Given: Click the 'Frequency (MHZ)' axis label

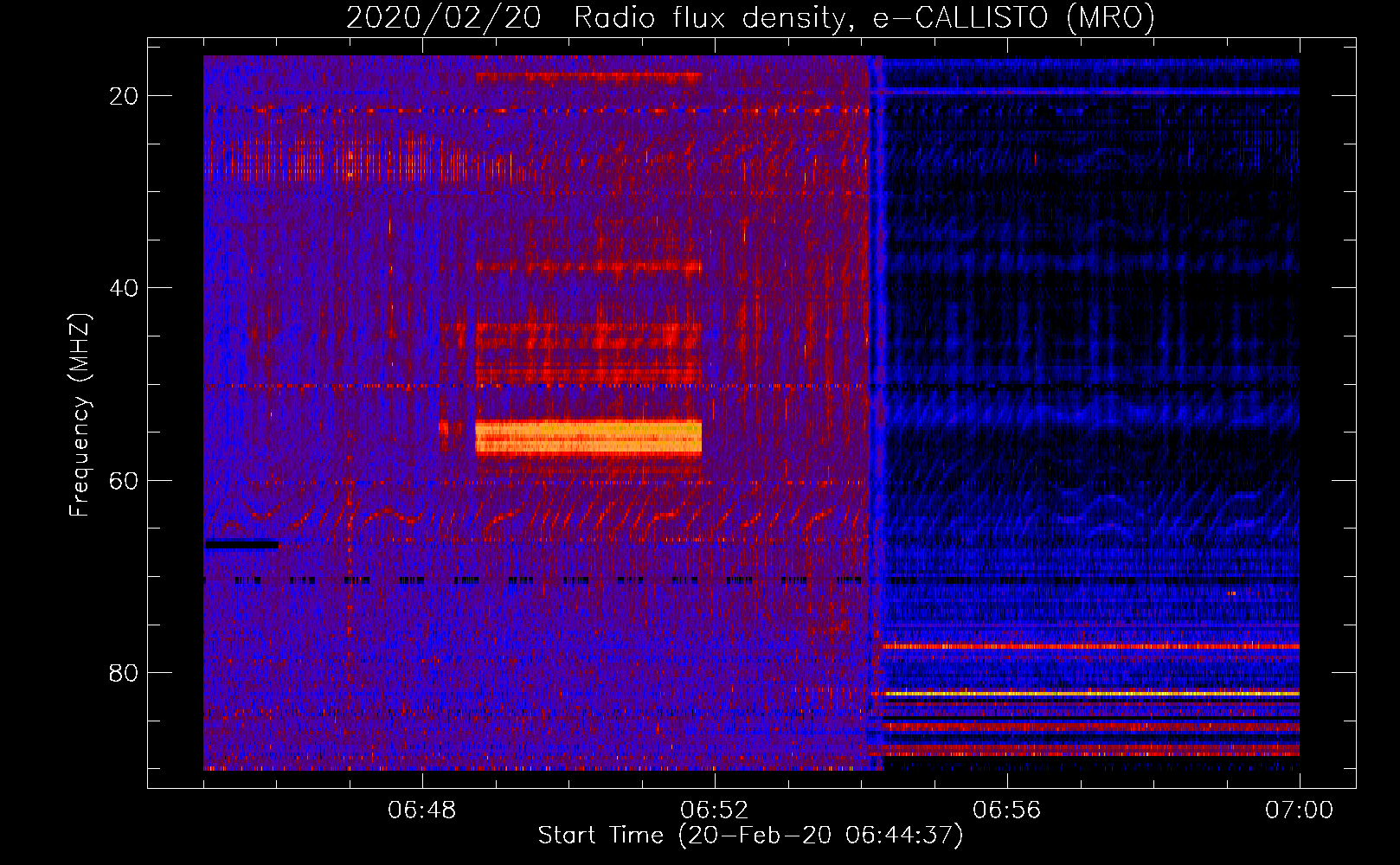Looking at the screenshot, I should click(80, 414).
